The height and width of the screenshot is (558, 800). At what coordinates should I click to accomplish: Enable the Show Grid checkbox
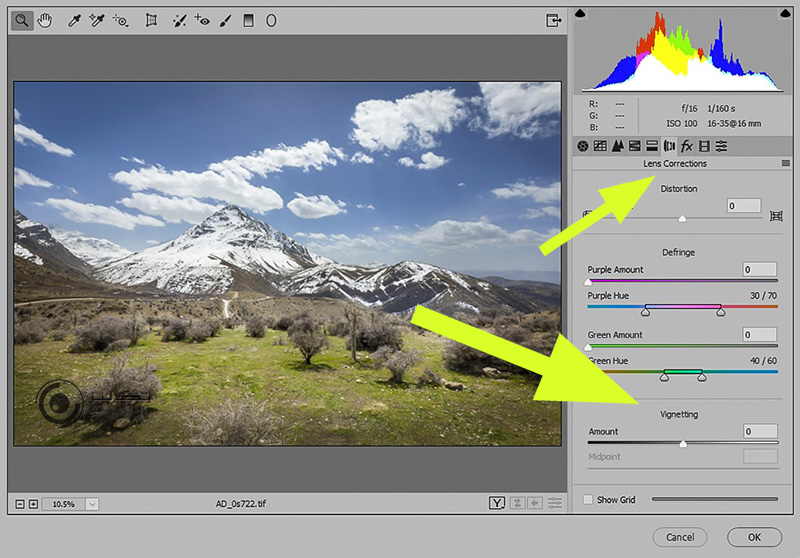pos(588,499)
